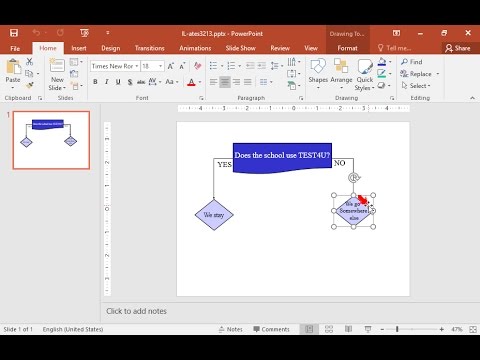
Task: Click the Save icon in the title bar
Action: coord(14,33)
